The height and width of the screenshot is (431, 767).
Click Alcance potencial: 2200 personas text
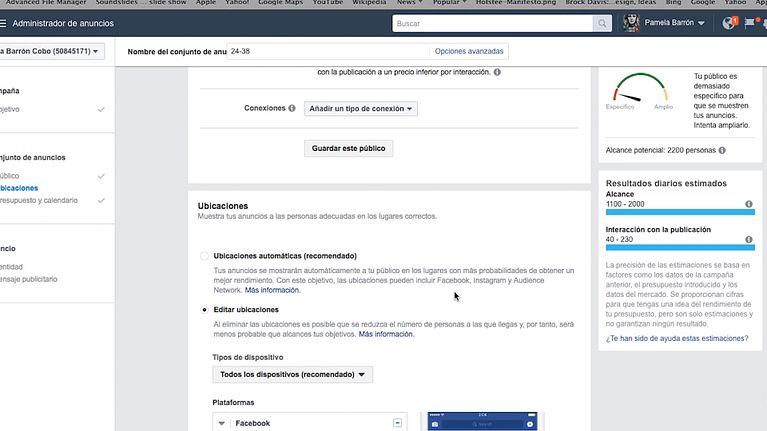click(x=661, y=150)
